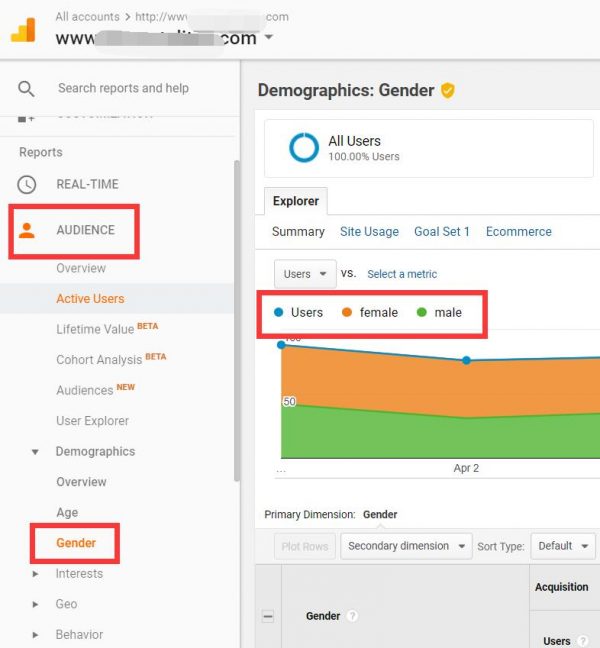Open the Secondary dimension dropdown
Screen dimensions: 600x648
click(x=406, y=546)
